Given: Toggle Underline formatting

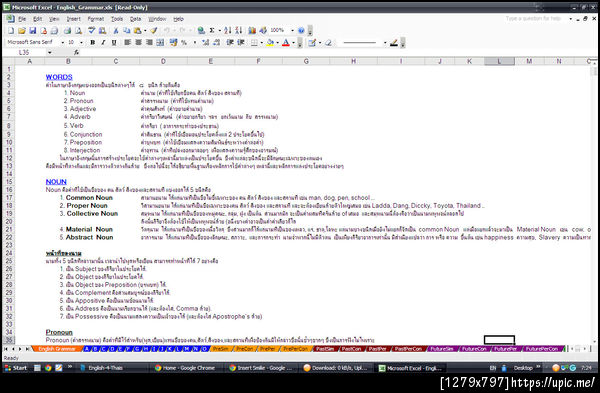Looking at the screenshot, I should coord(114,42).
